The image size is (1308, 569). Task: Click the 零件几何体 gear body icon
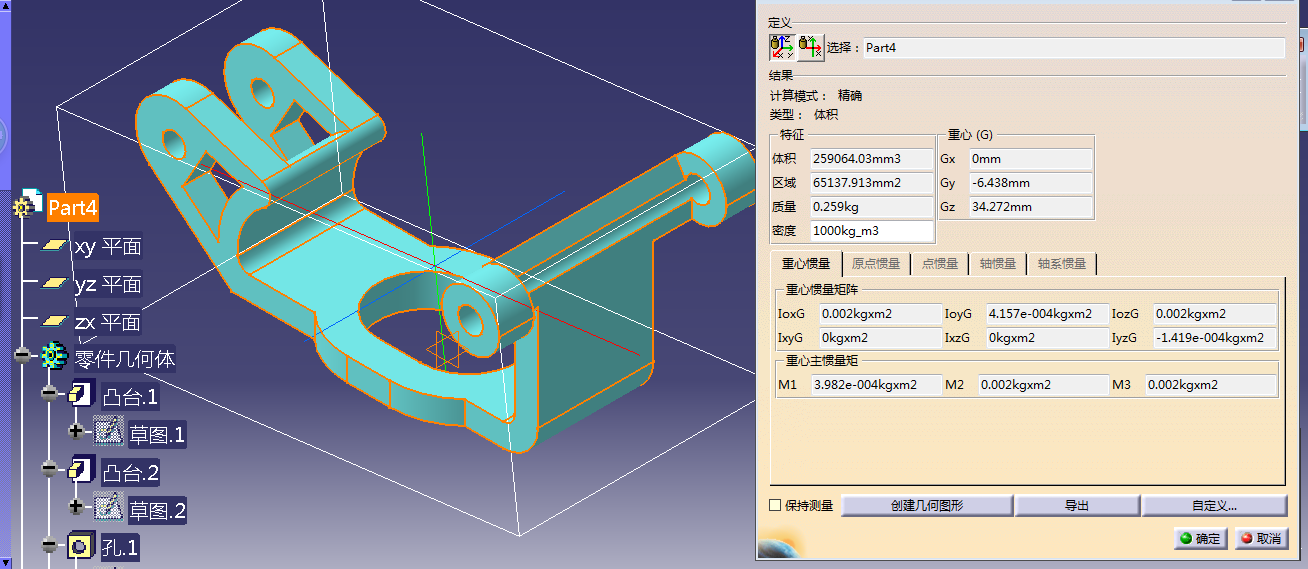click(53, 357)
